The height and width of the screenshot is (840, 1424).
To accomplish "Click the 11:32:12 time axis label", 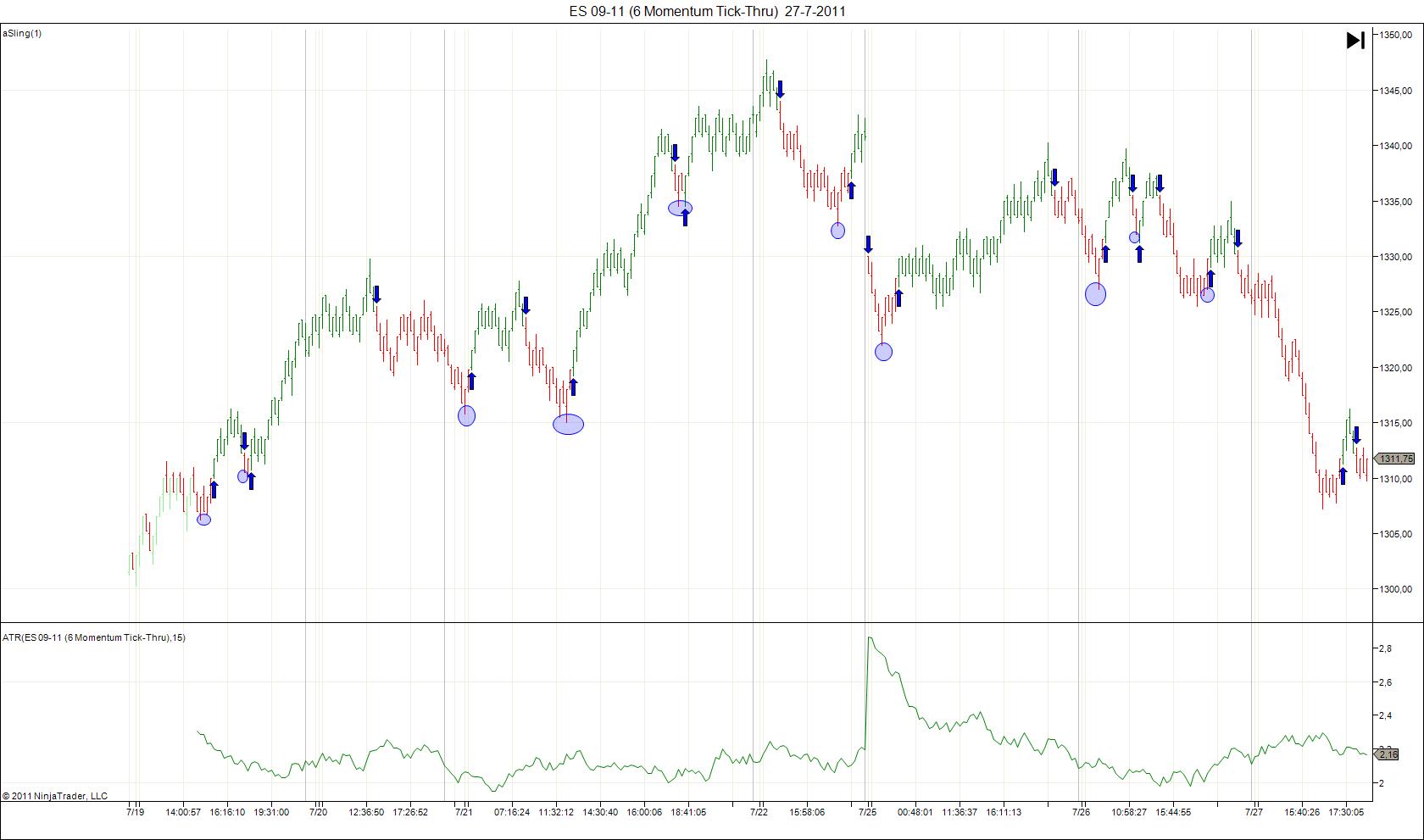I will [x=556, y=812].
